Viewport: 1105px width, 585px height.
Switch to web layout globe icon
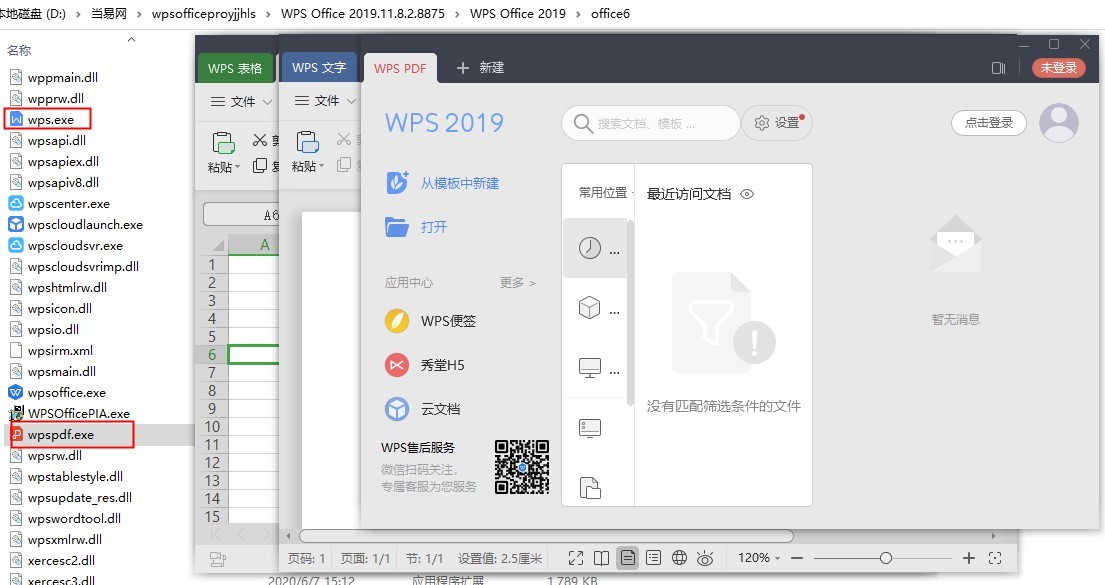(680, 558)
